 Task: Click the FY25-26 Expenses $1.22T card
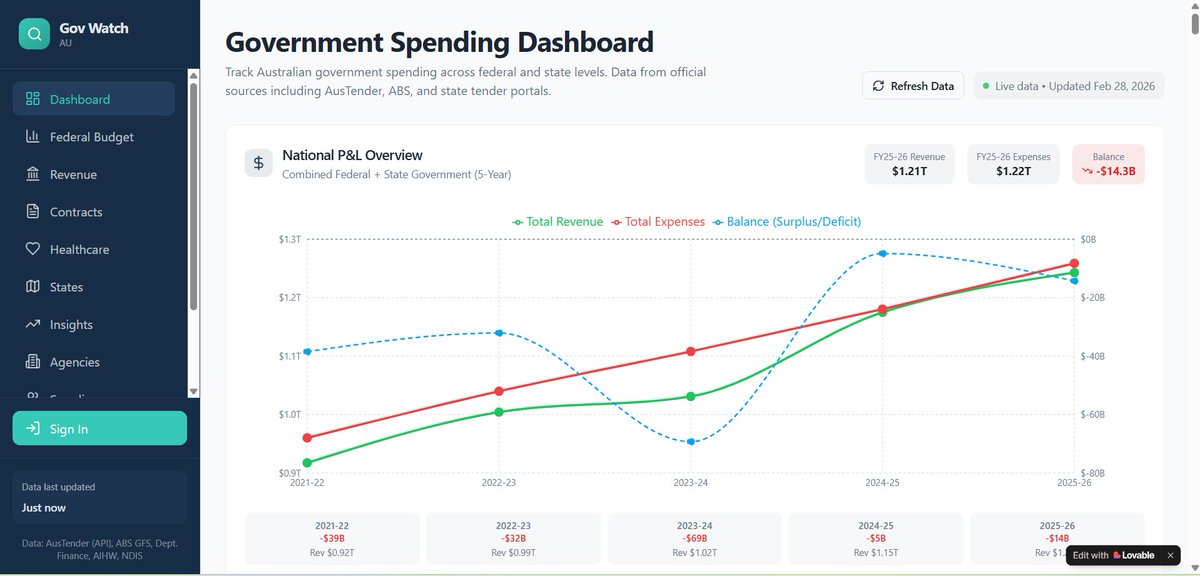1013,164
